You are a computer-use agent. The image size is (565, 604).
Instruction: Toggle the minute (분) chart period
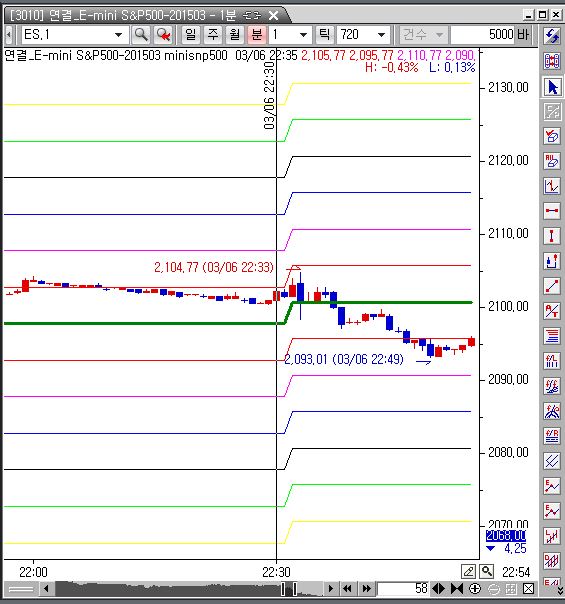tap(257, 35)
